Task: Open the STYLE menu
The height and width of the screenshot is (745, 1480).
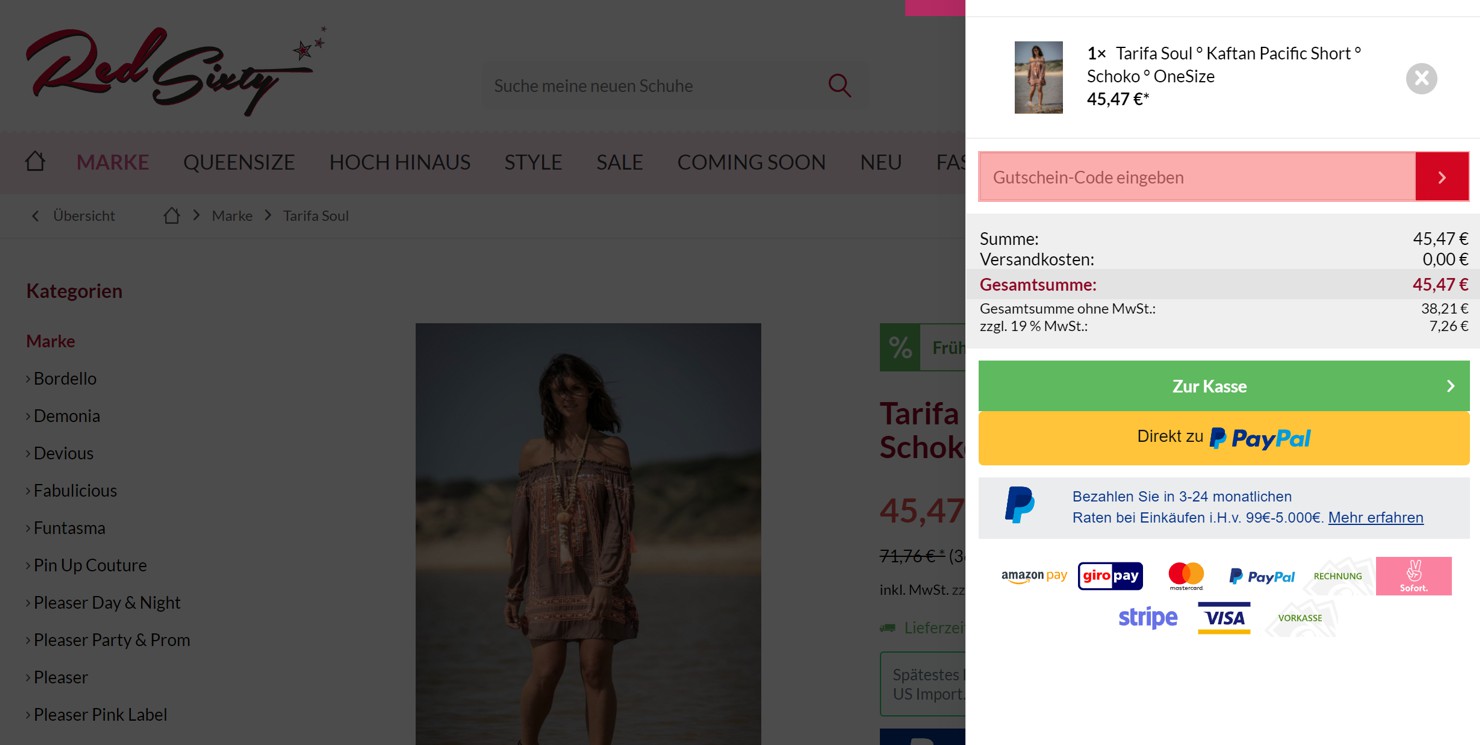Action: (x=533, y=162)
